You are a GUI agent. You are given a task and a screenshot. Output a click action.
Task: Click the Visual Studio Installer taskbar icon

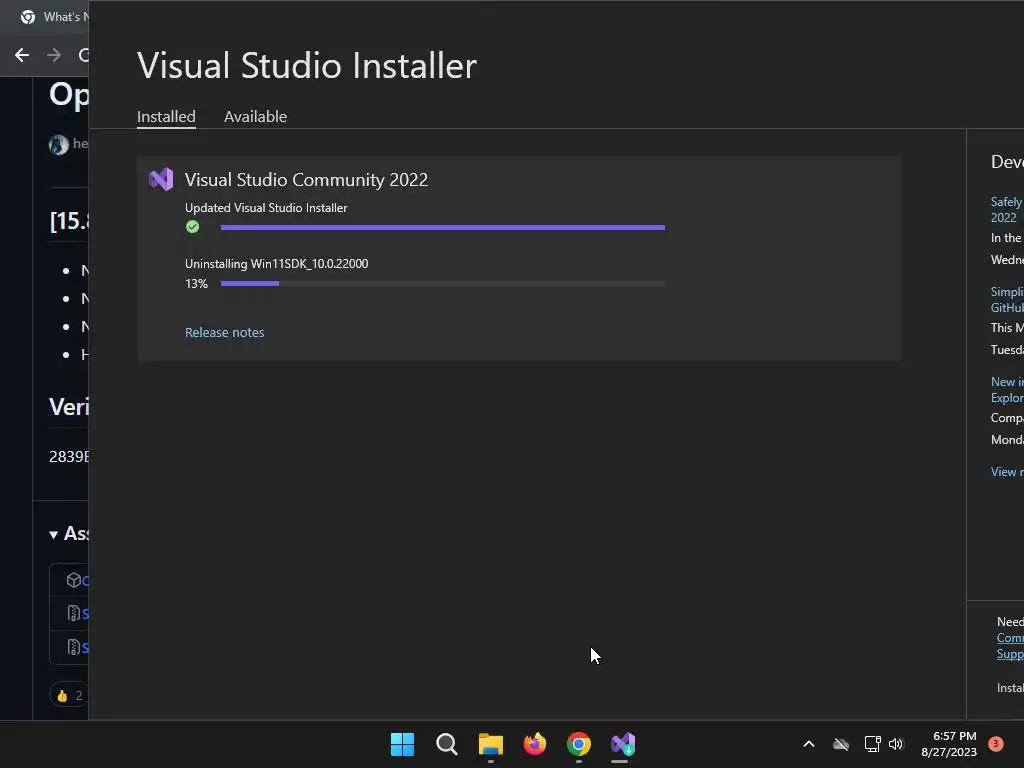pyautogui.click(x=622, y=744)
